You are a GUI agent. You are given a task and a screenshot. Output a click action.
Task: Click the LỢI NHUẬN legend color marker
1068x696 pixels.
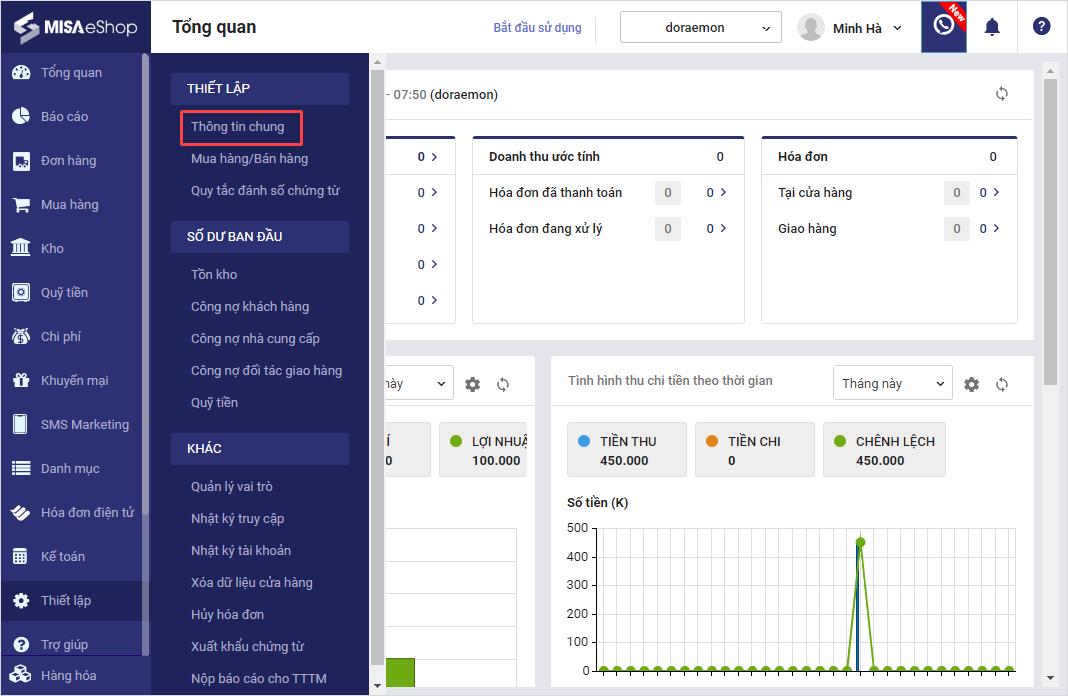click(456, 441)
